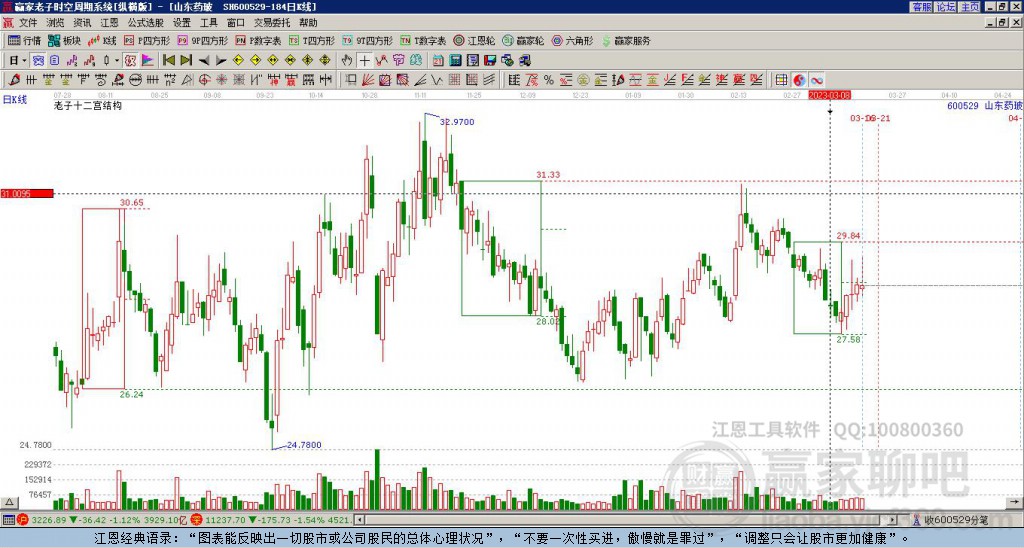The height and width of the screenshot is (548, 1024).
Task: Open the 行情 quotes view
Action: point(24,40)
